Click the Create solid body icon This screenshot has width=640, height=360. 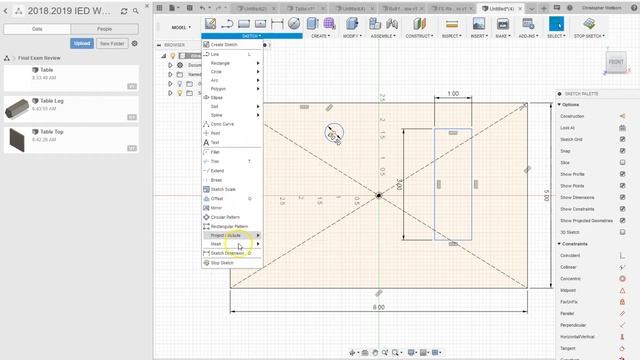click(312, 24)
